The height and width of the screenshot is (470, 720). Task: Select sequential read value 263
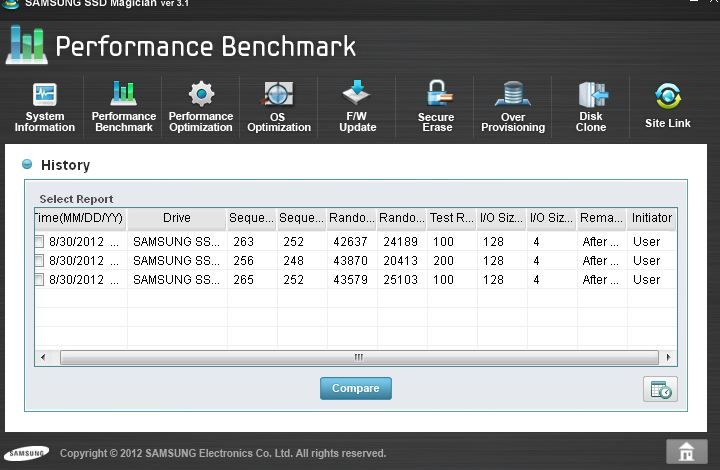[243, 242]
